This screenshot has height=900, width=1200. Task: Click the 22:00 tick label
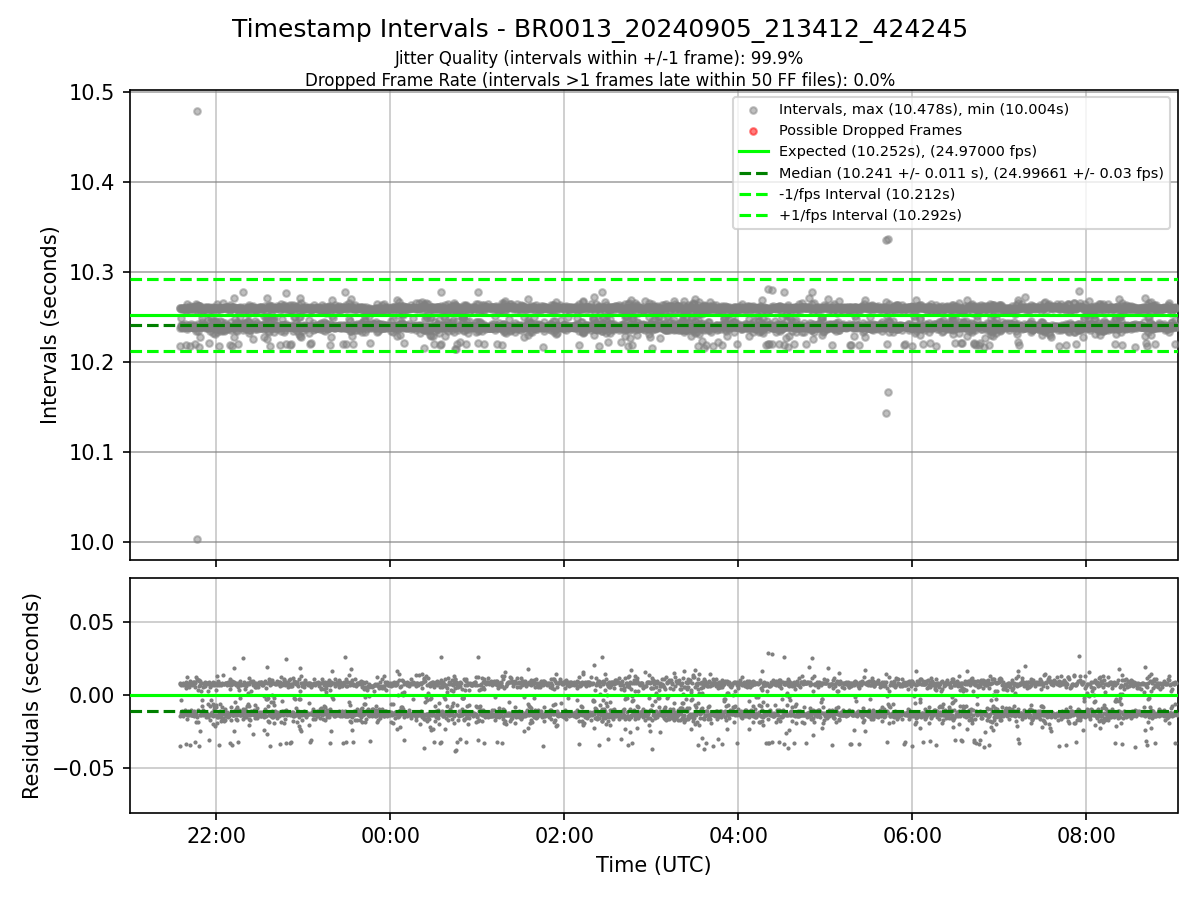pyautogui.click(x=216, y=836)
